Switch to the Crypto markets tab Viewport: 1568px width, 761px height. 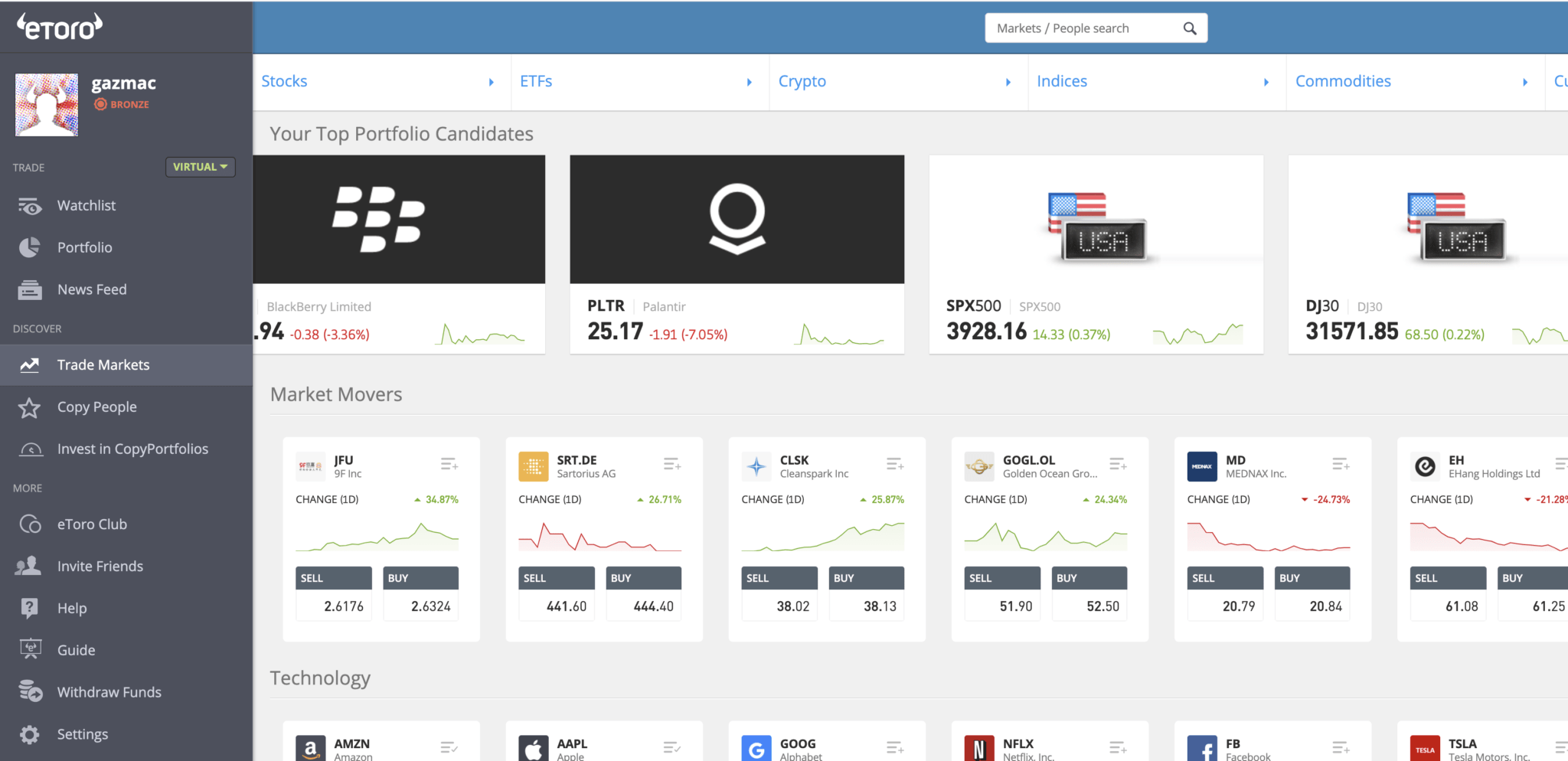(x=802, y=81)
